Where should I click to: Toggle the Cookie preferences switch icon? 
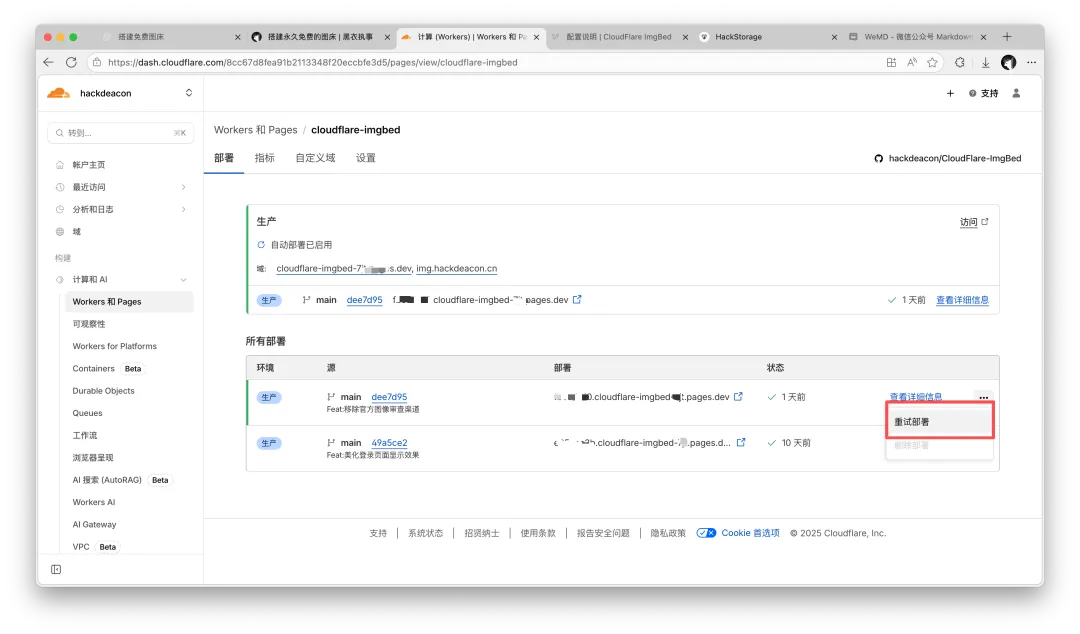pos(706,533)
